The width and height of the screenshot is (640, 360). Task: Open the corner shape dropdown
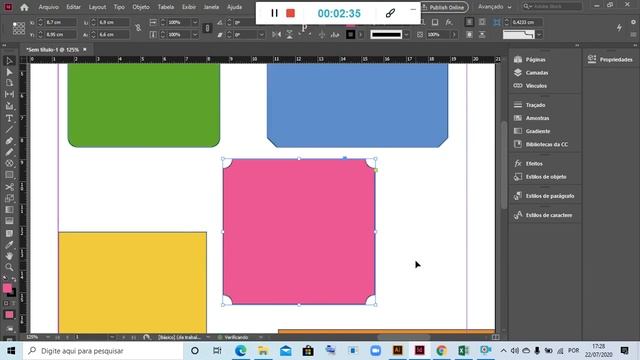[540, 35]
